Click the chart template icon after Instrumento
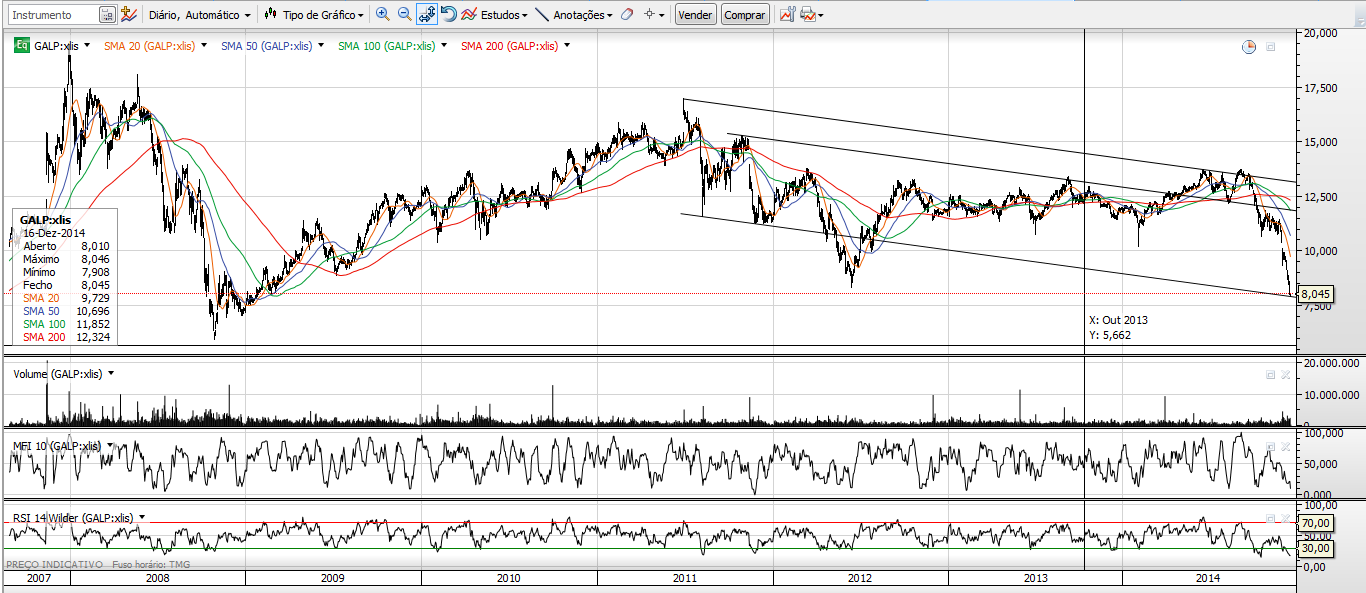 coord(129,15)
